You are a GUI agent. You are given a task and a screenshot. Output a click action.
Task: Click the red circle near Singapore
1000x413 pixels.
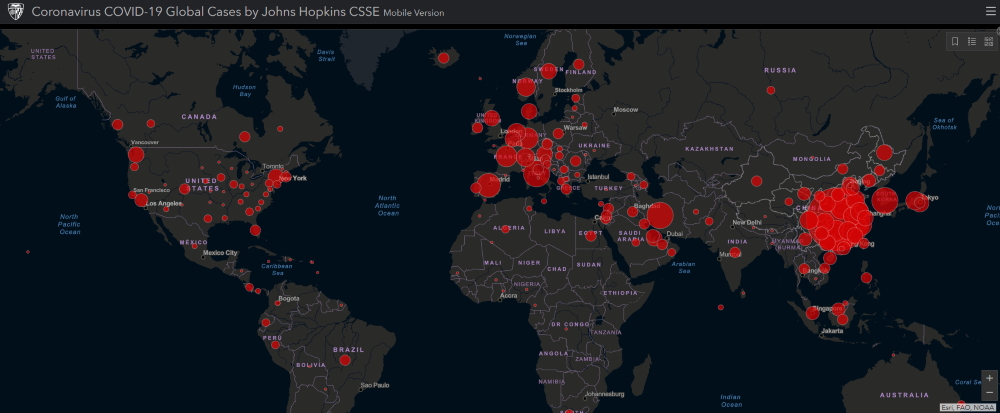(814, 312)
